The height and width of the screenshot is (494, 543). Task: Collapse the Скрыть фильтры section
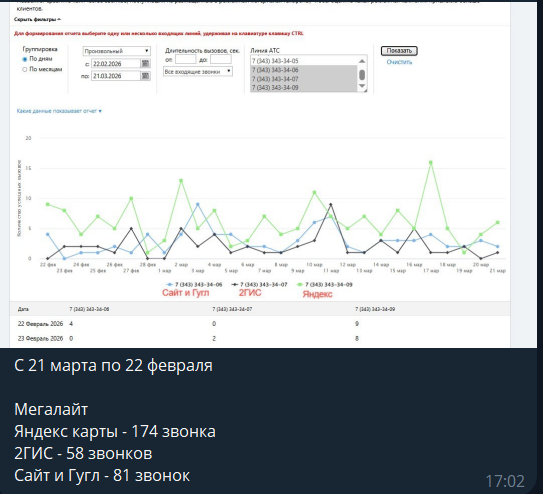click(x=37, y=19)
